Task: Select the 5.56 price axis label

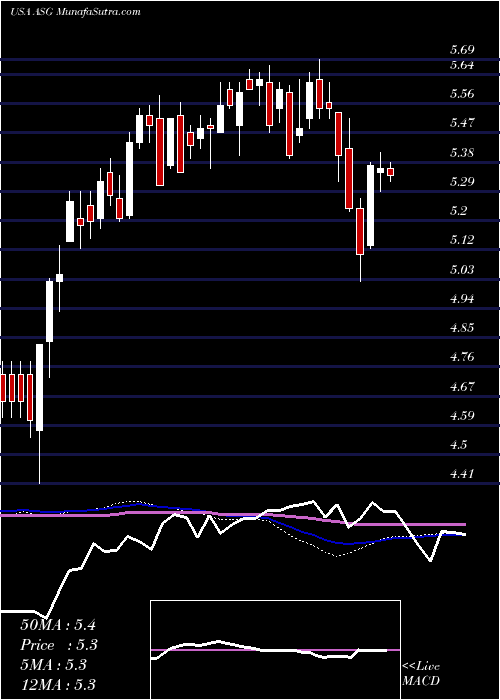Action: click(x=462, y=94)
